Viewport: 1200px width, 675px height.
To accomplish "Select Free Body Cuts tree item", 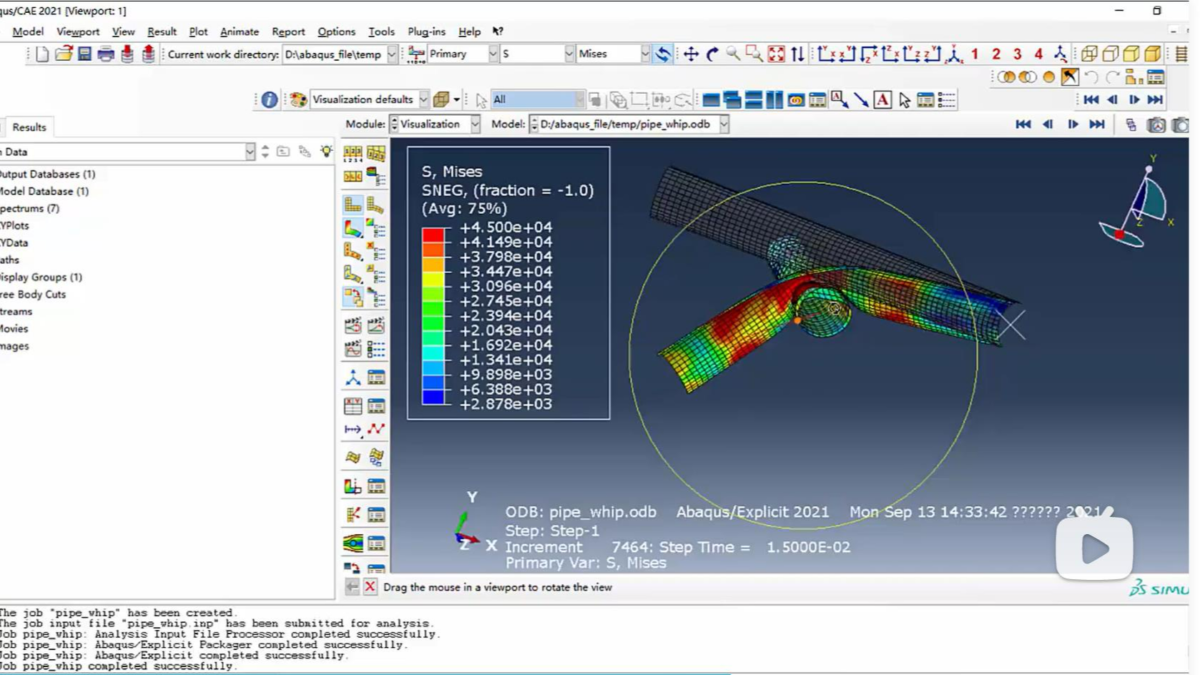I will [33, 294].
